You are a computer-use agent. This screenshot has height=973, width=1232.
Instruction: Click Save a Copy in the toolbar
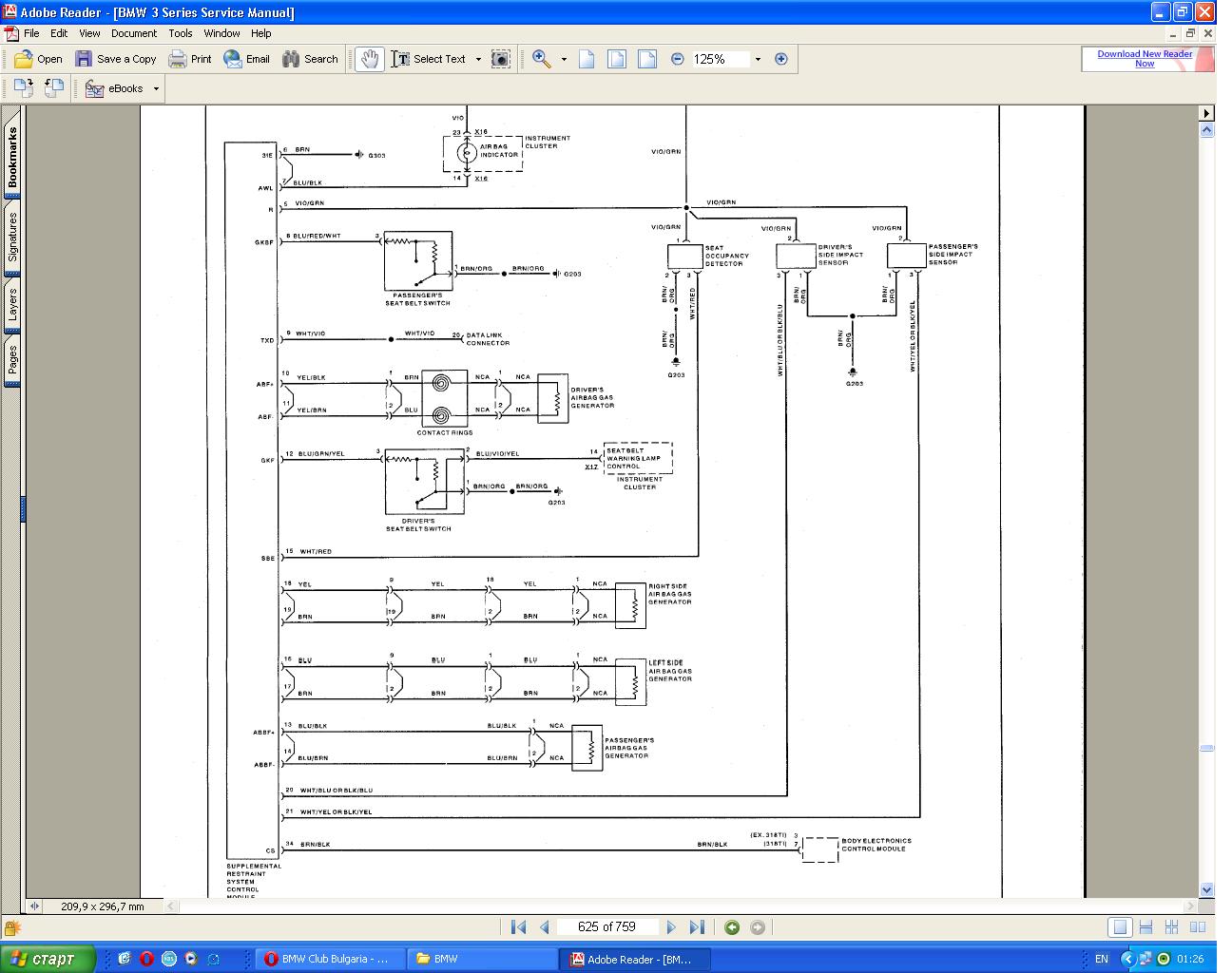click(x=116, y=59)
